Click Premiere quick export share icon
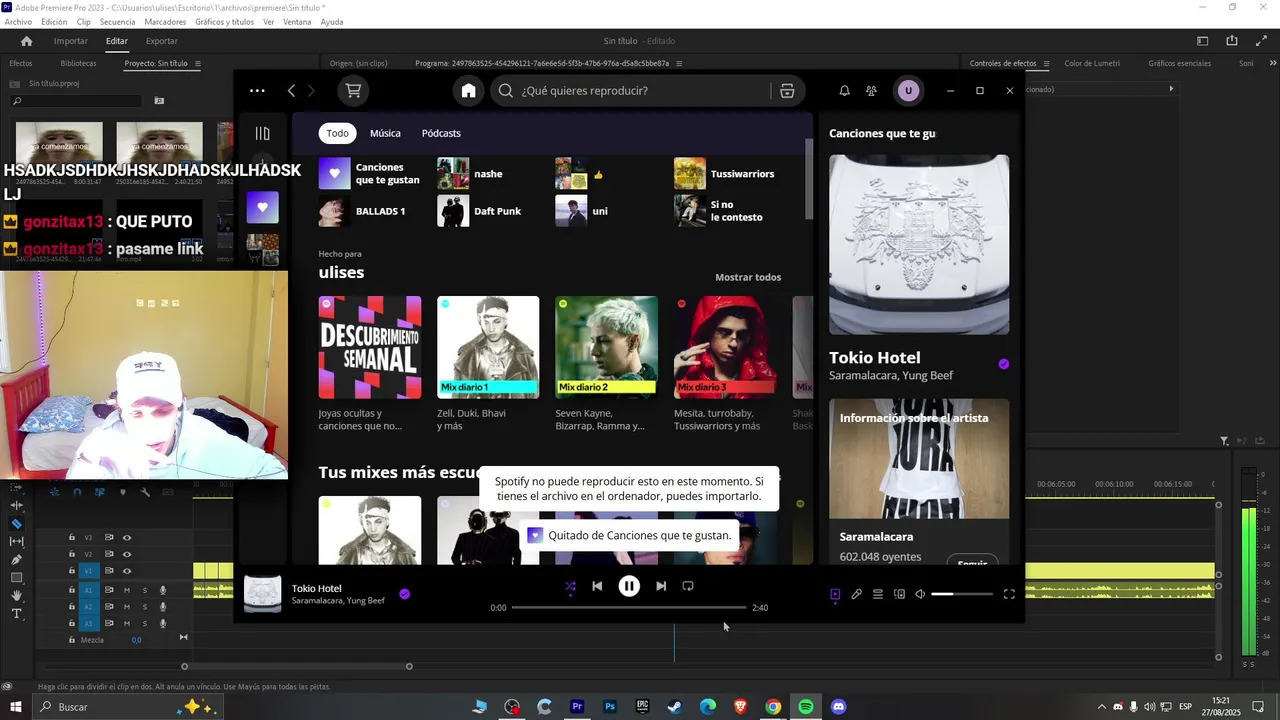This screenshot has height=720, width=1280. pyautogui.click(x=1232, y=41)
